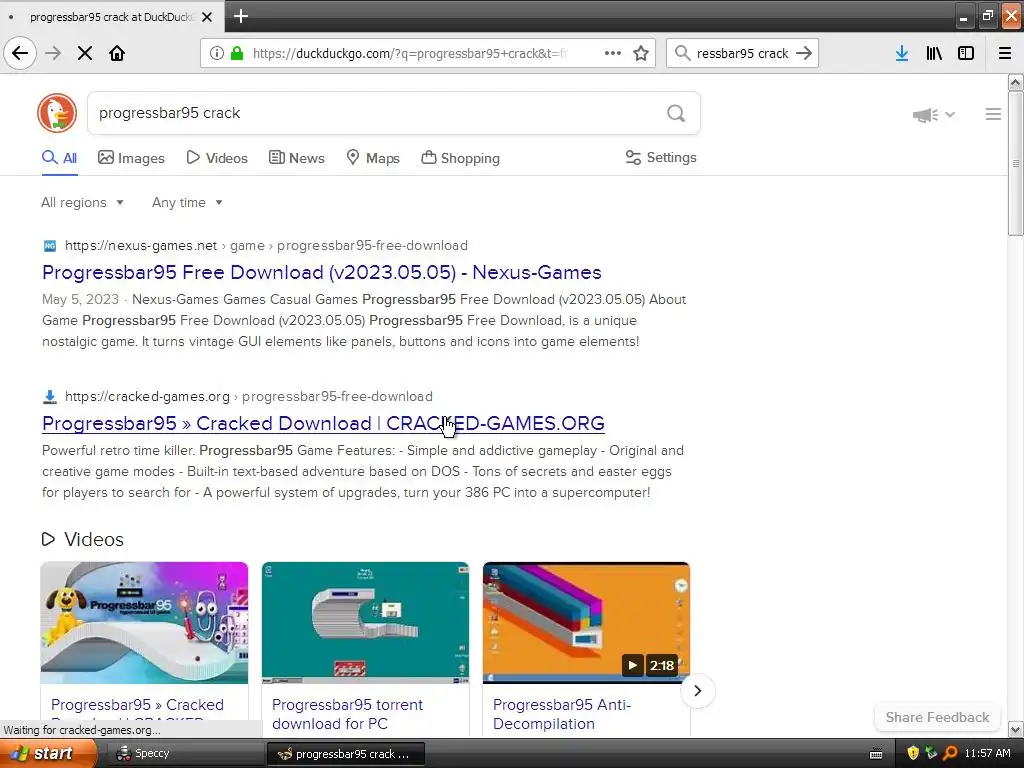Click the dog and paperclip video thumbnail
Image resolution: width=1024 pixels, height=768 pixels.
point(144,622)
